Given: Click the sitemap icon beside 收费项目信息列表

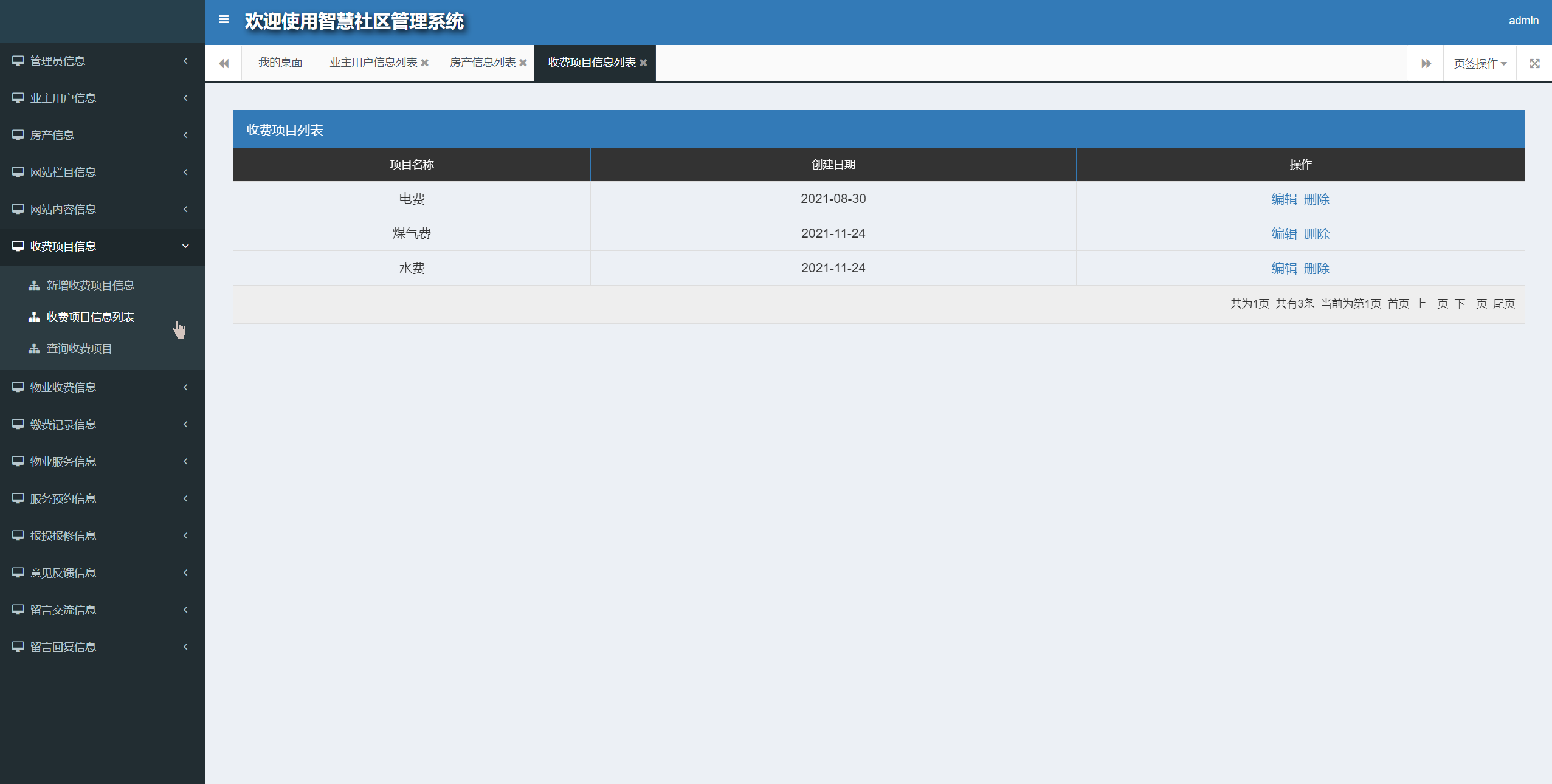Looking at the screenshot, I should click(34, 317).
